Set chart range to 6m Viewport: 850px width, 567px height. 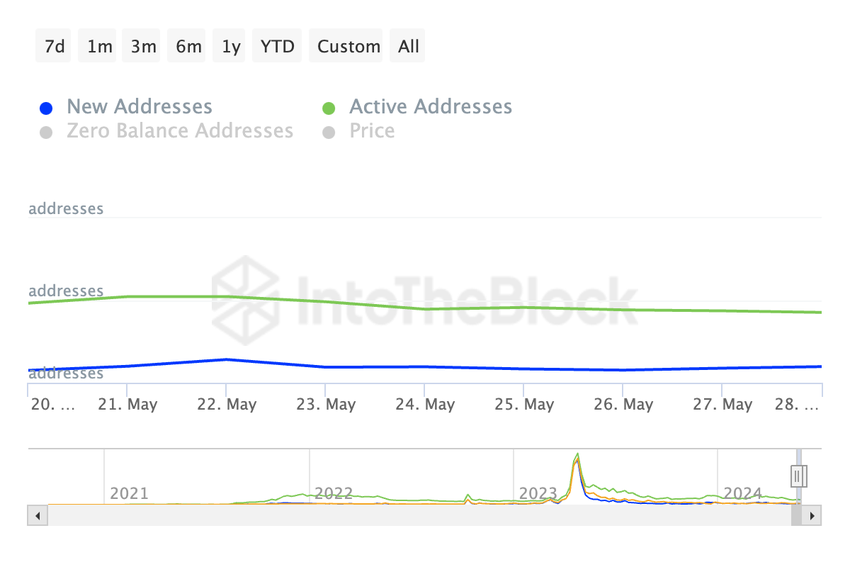[x=188, y=46]
